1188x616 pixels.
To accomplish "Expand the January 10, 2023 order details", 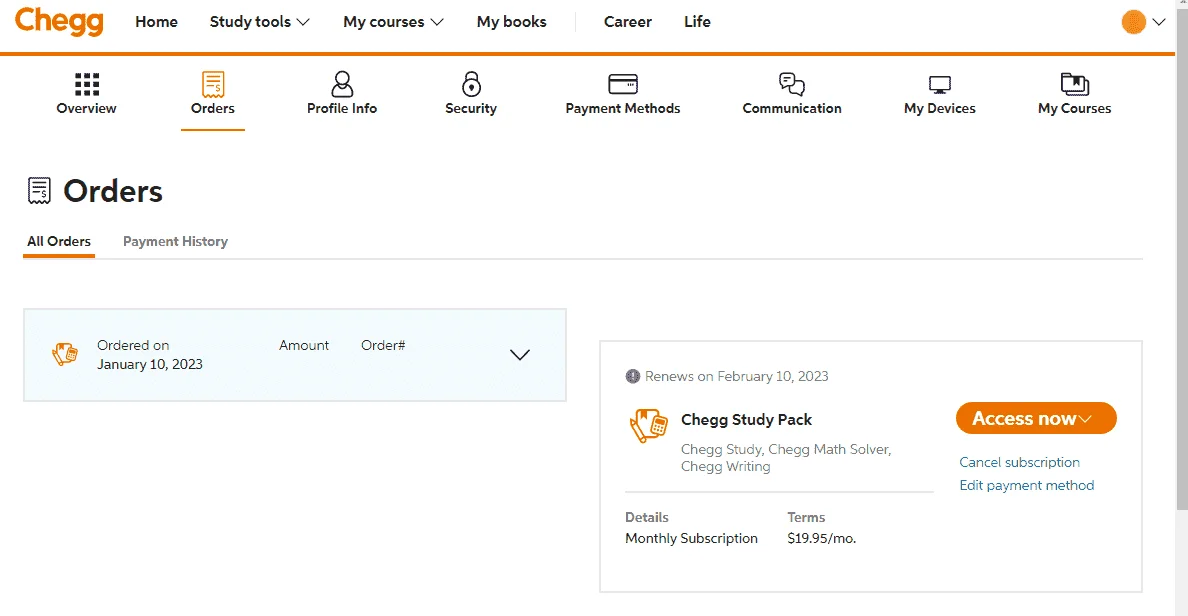I will click(520, 355).
